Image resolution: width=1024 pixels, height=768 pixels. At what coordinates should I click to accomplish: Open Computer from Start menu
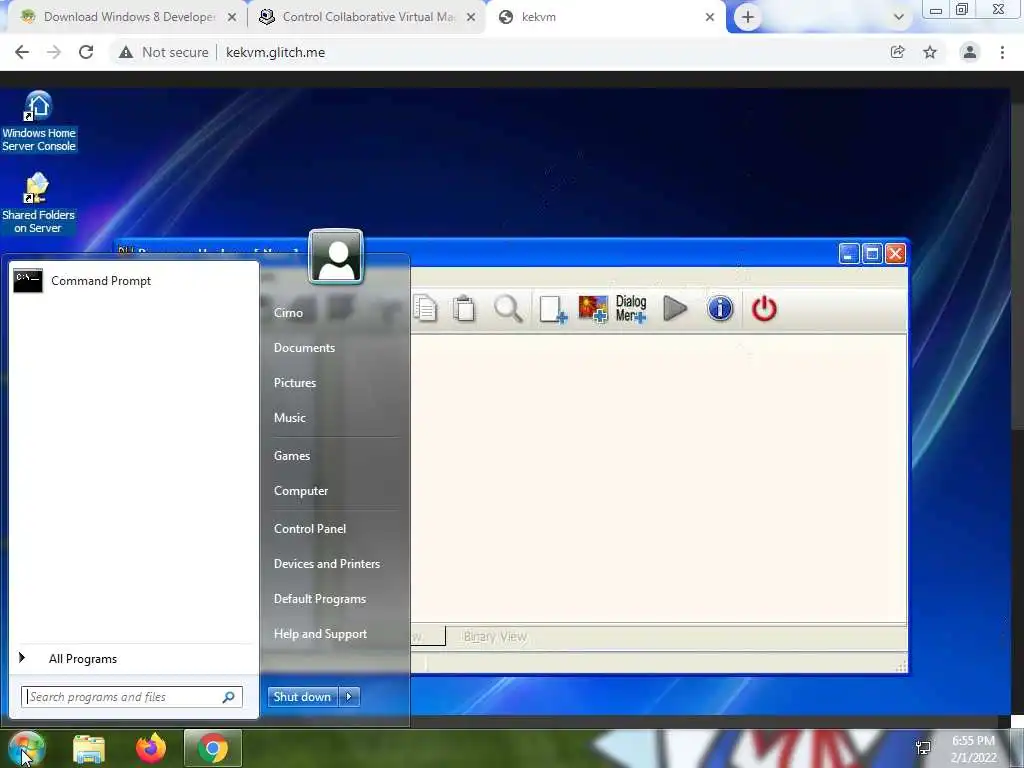pyautogui.click(x=301, y=491)
